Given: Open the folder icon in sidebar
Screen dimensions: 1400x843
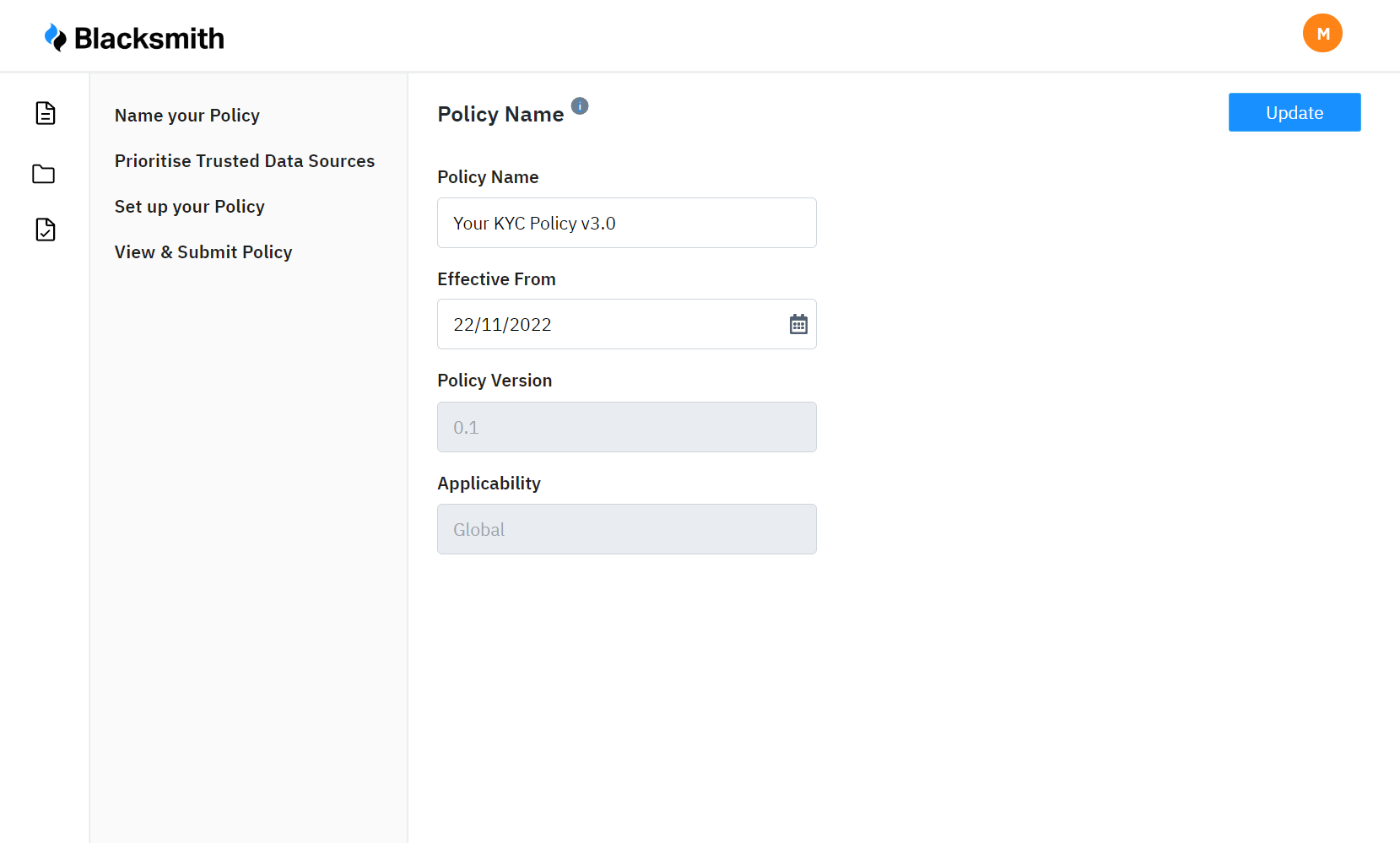Looking at the screenshot, I should (44, 174).
